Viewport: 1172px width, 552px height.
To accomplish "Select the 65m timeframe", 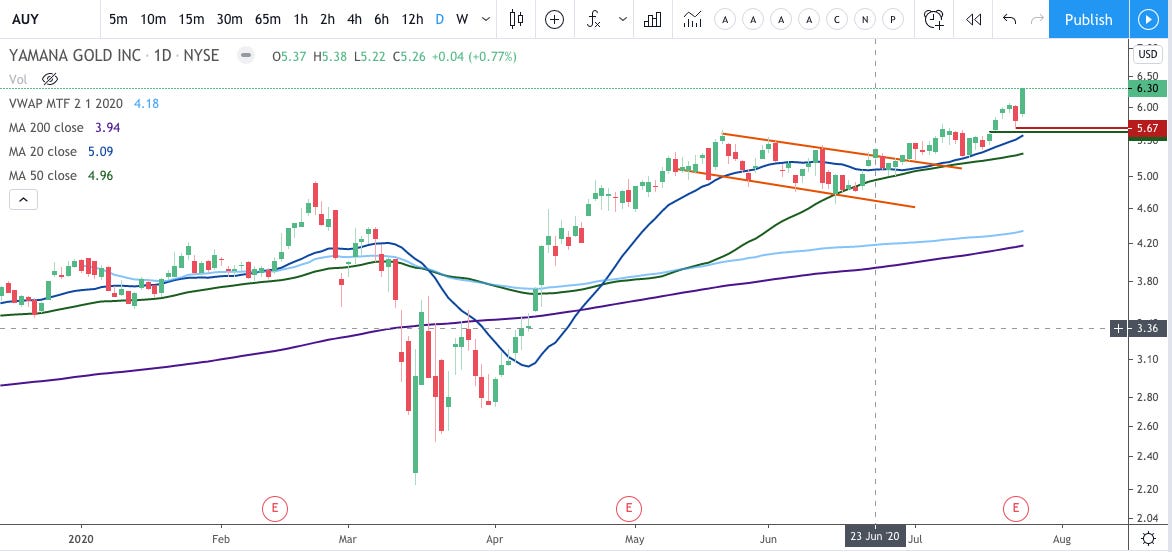I will click(268, 19).
